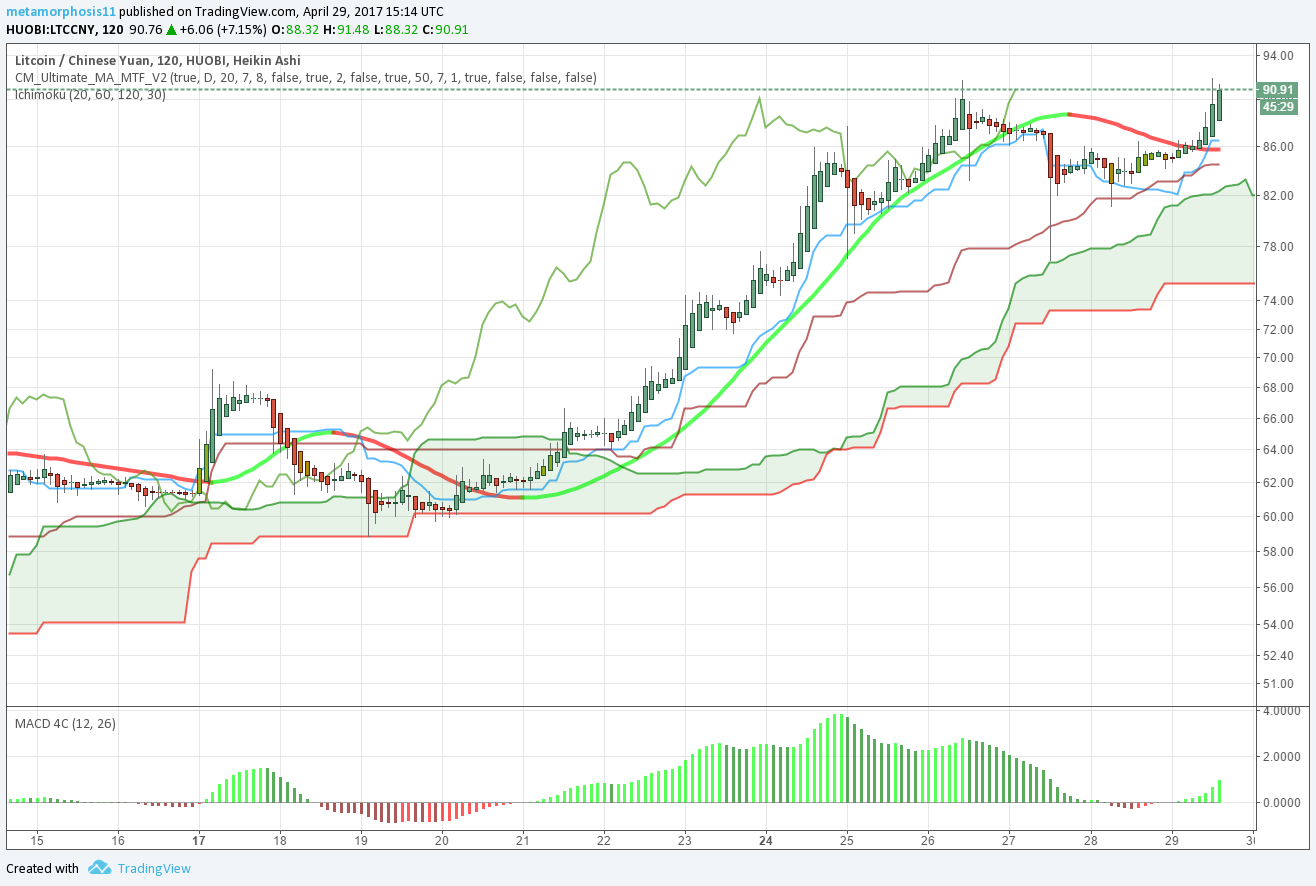1316x886 pixels.
Task: Select the Ichimoku (20, 60, 120, 30) label
Action: pos(90,95)
